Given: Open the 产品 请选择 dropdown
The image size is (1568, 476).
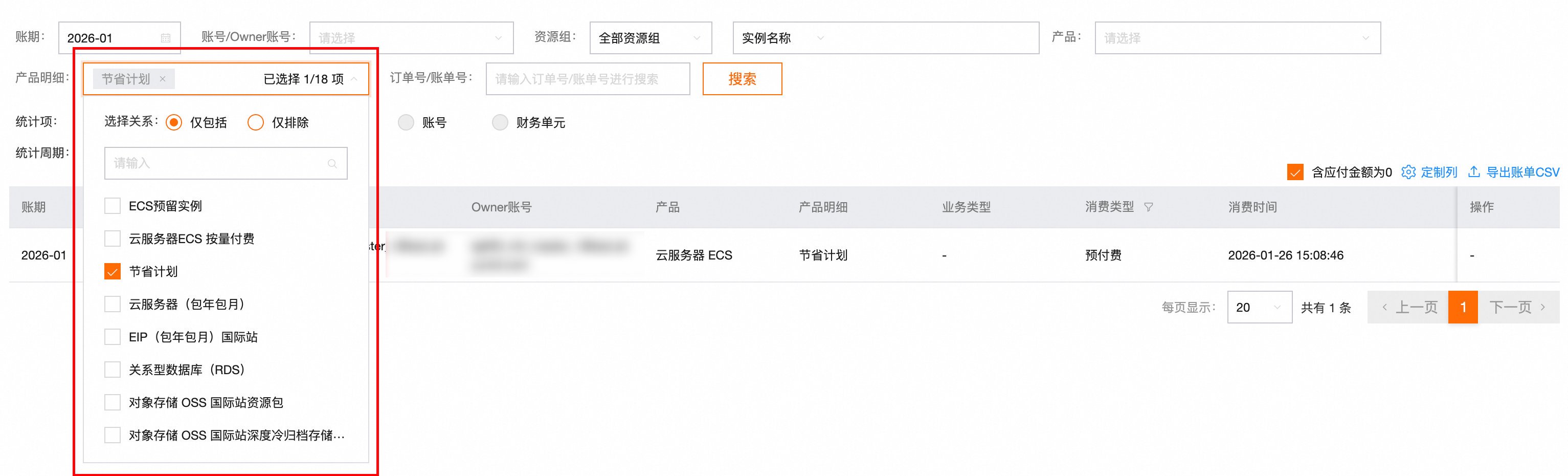Looking at the screenshot, I should [1237, 38].
